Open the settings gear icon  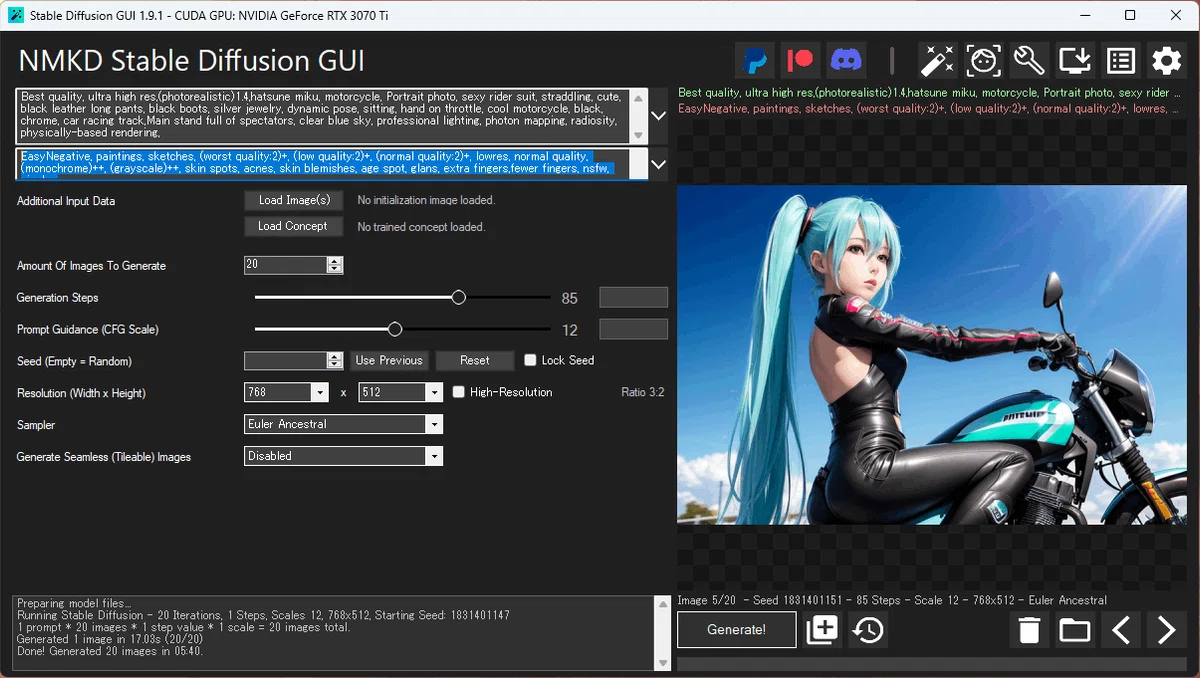coord(1166,61)
